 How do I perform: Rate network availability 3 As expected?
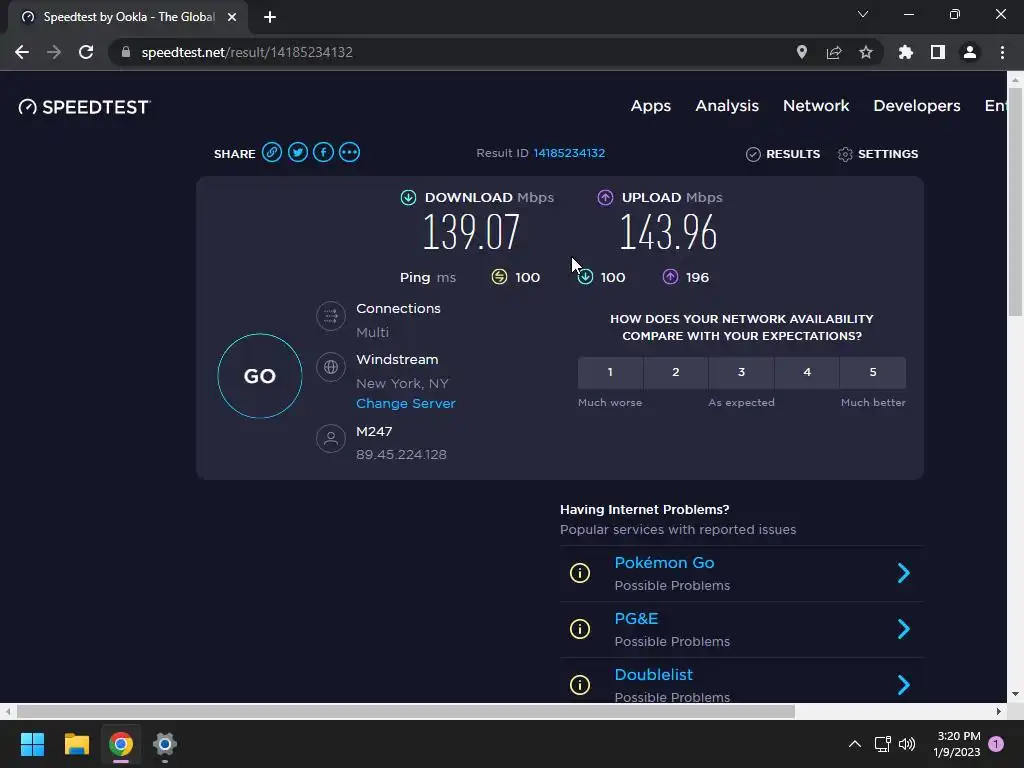pos(741,372)
